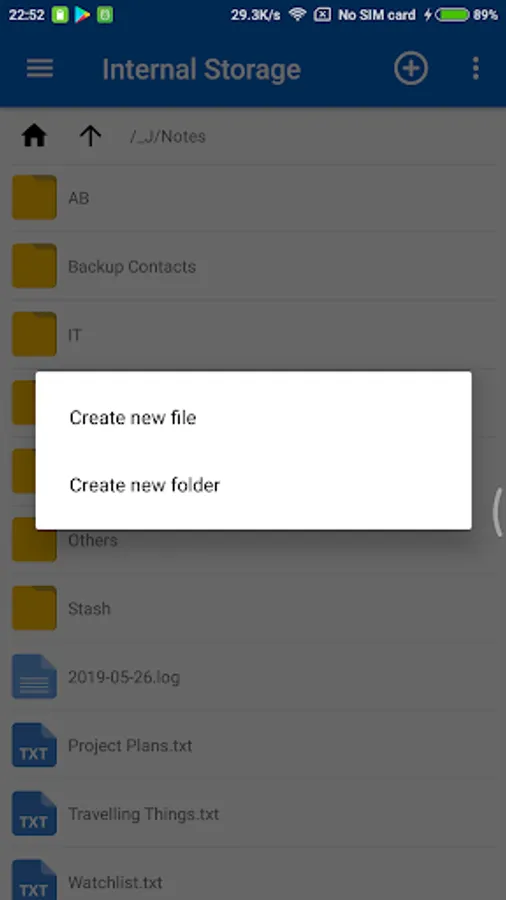Open Project Plans.txt file
The height and width of the screenshot is (900, 506).
click(254, 746)
